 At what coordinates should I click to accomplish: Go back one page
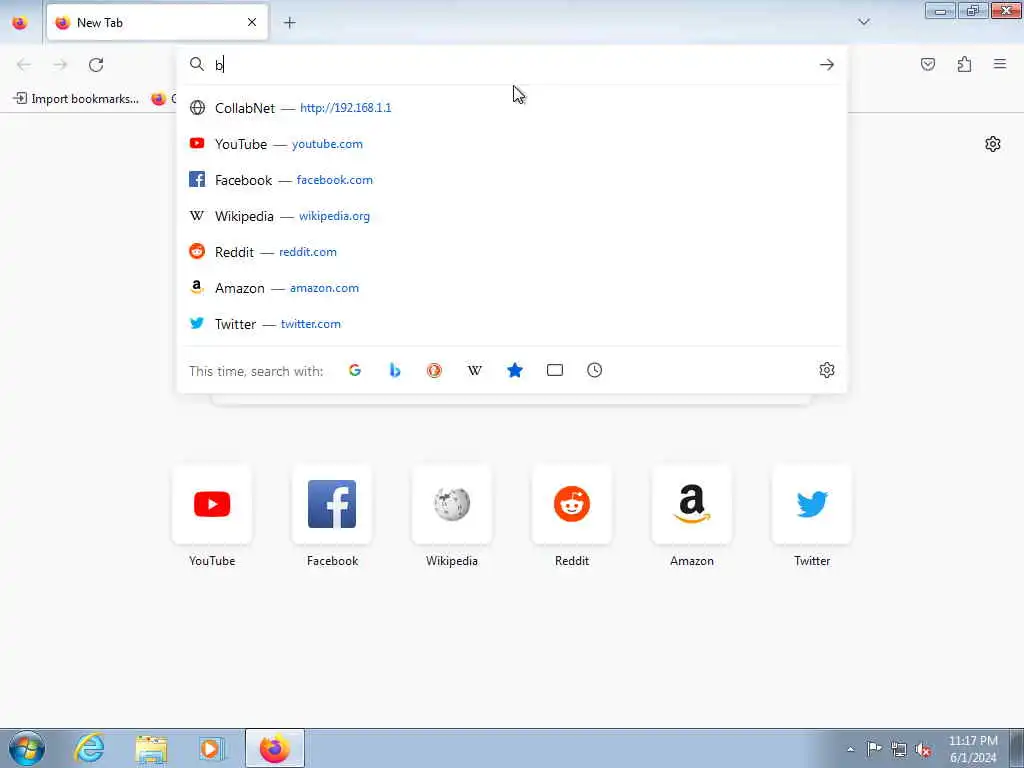click(x=24, y=65)
